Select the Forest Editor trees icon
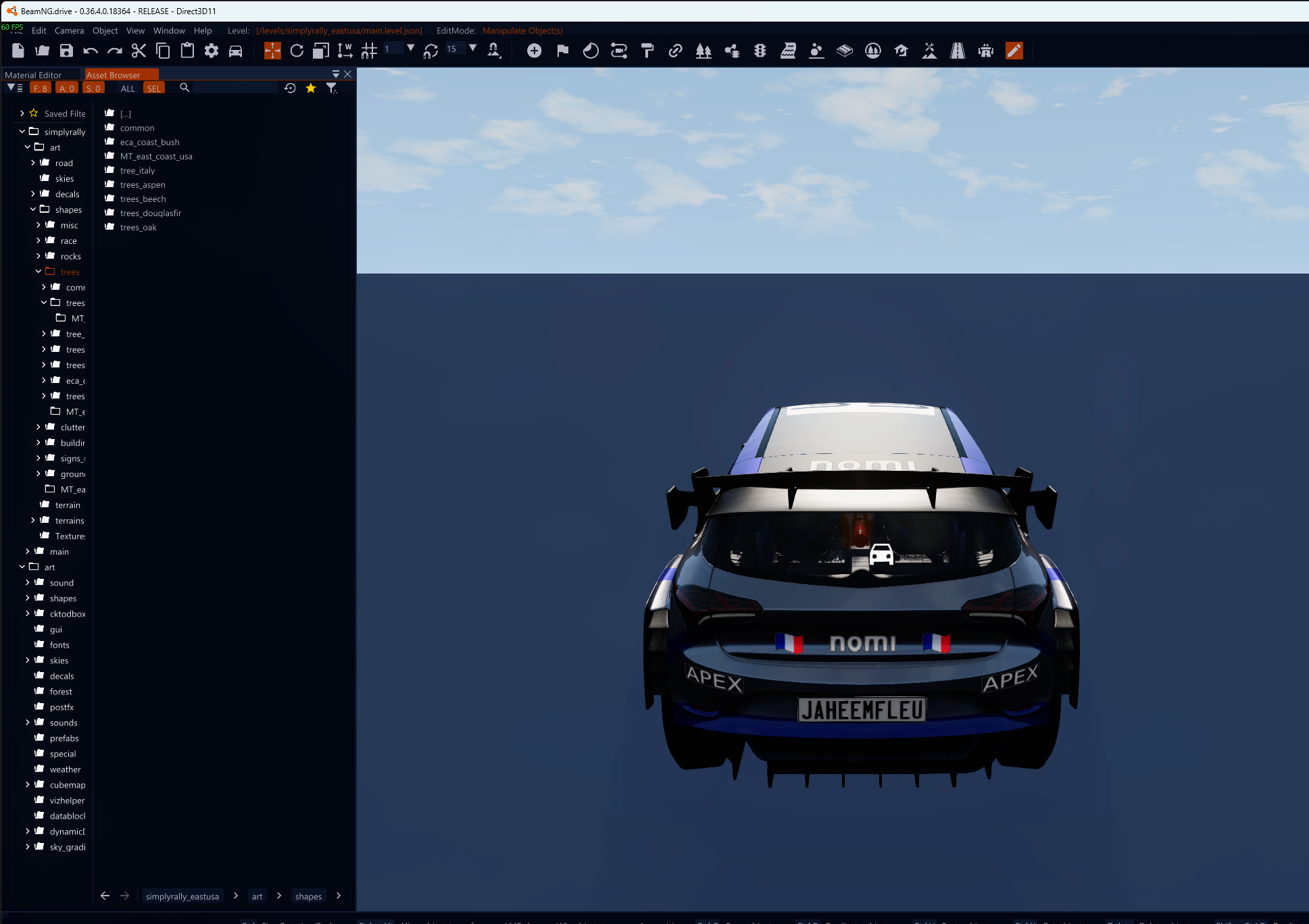The height and width of the screenshot is (924, 1309). click(703, 51)
